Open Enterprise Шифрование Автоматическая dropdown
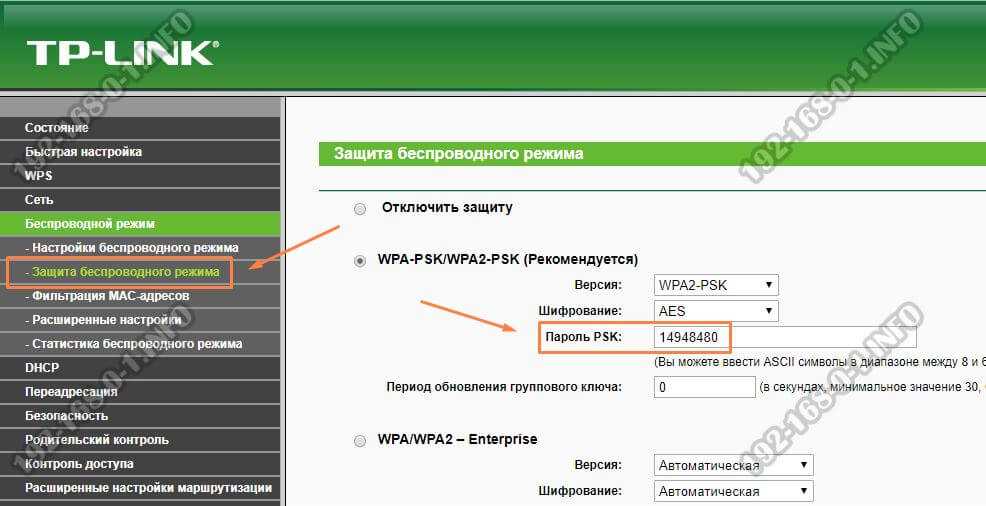Viewport: 986px width, 506px height. coord(733,491)
